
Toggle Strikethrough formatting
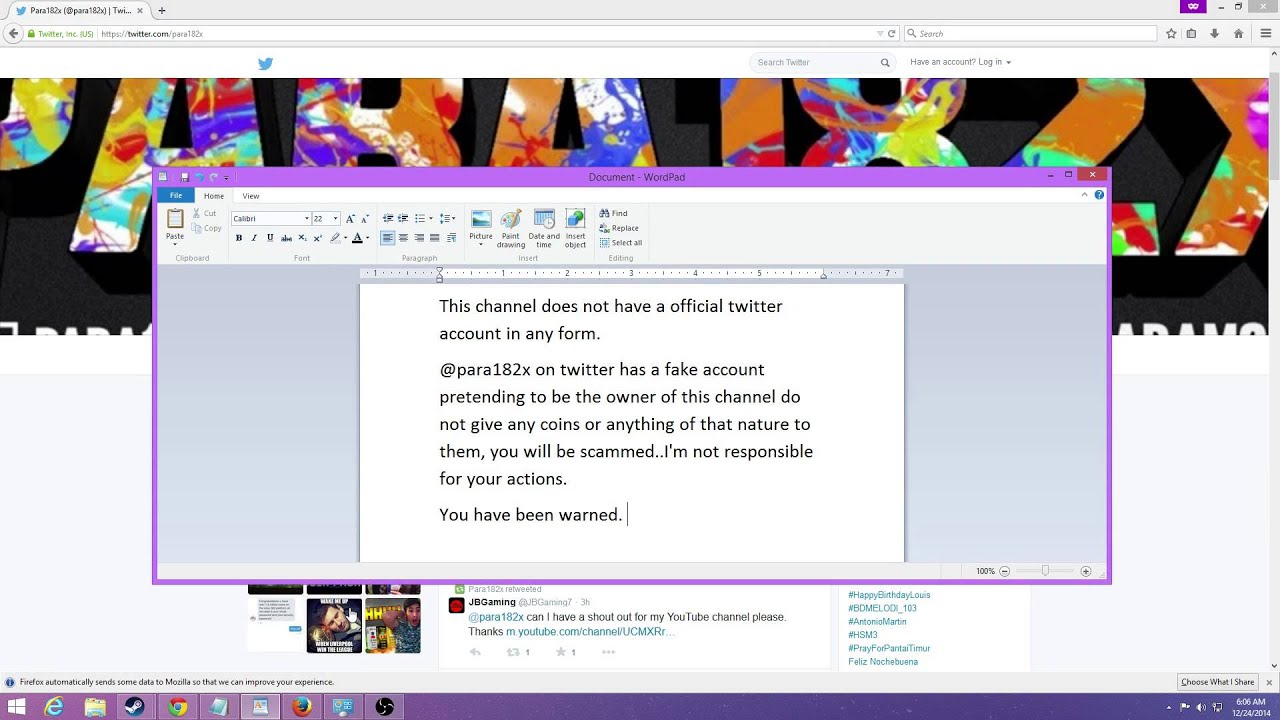286,238
